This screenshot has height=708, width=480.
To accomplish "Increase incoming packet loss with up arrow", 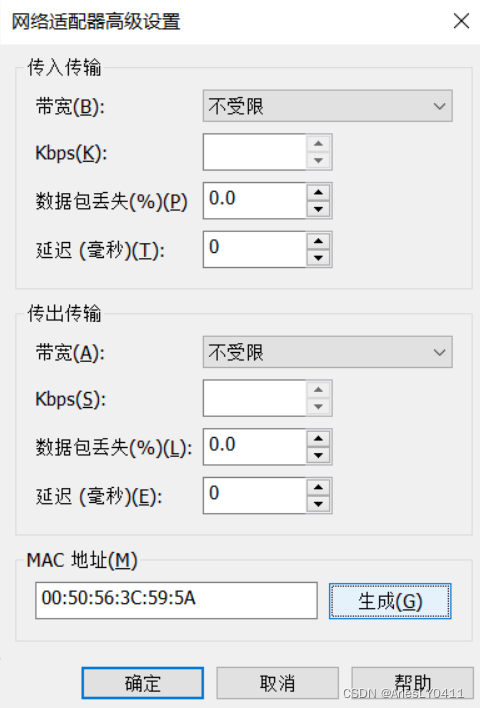I will 318,192.
